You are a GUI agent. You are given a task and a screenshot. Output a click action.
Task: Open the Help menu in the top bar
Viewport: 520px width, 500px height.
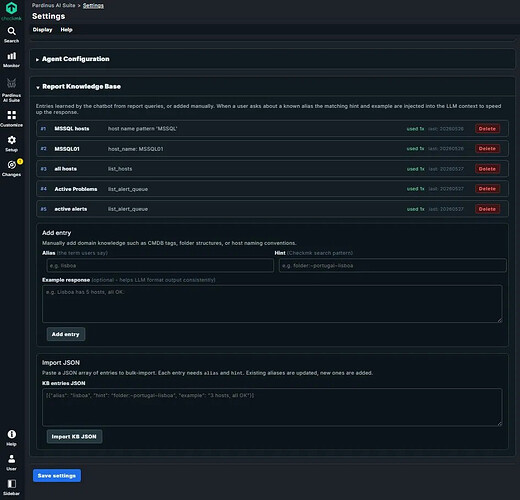click(x=66, y=30)
